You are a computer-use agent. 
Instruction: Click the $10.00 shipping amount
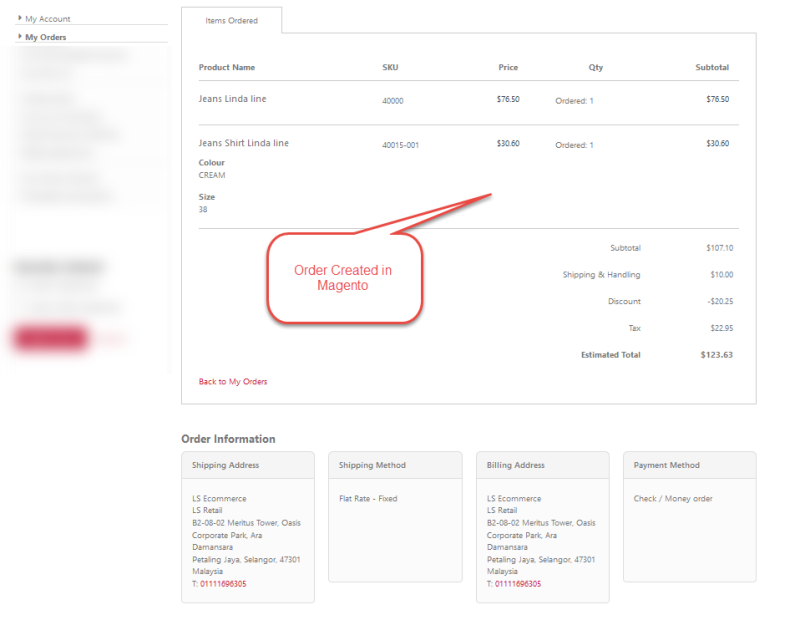point(722,275)
